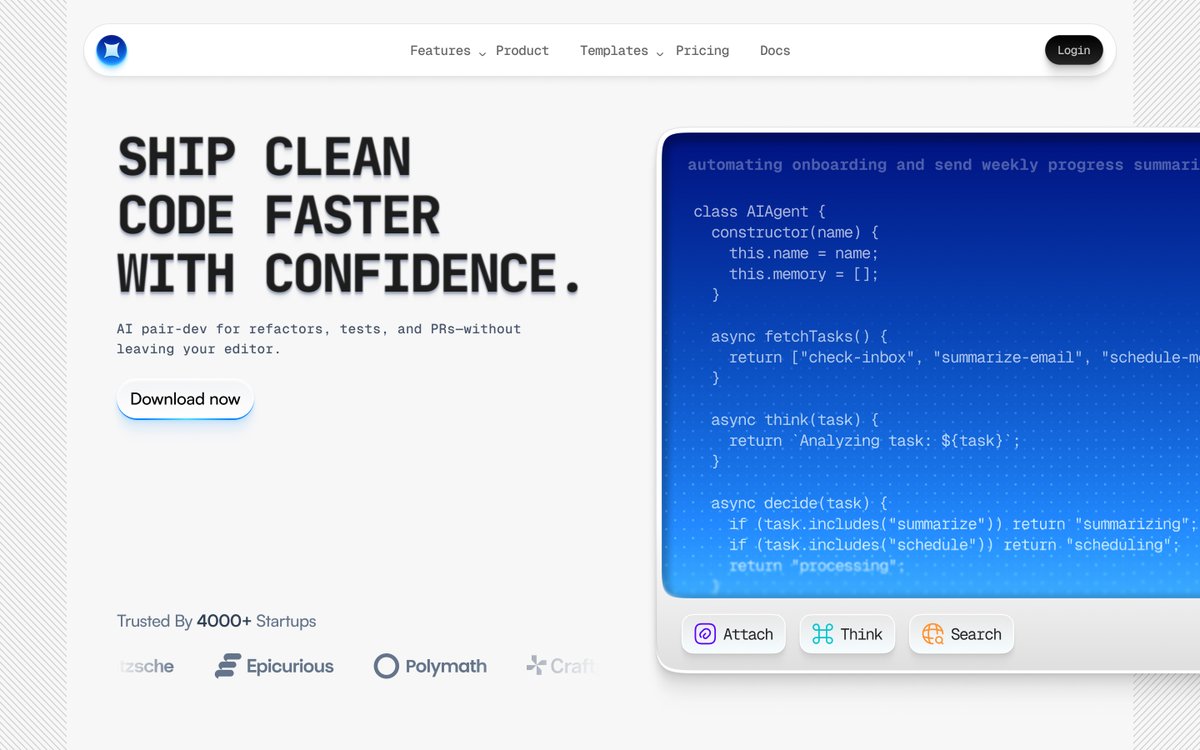Click the 'class AIAgent {' code line

point(760,212)
